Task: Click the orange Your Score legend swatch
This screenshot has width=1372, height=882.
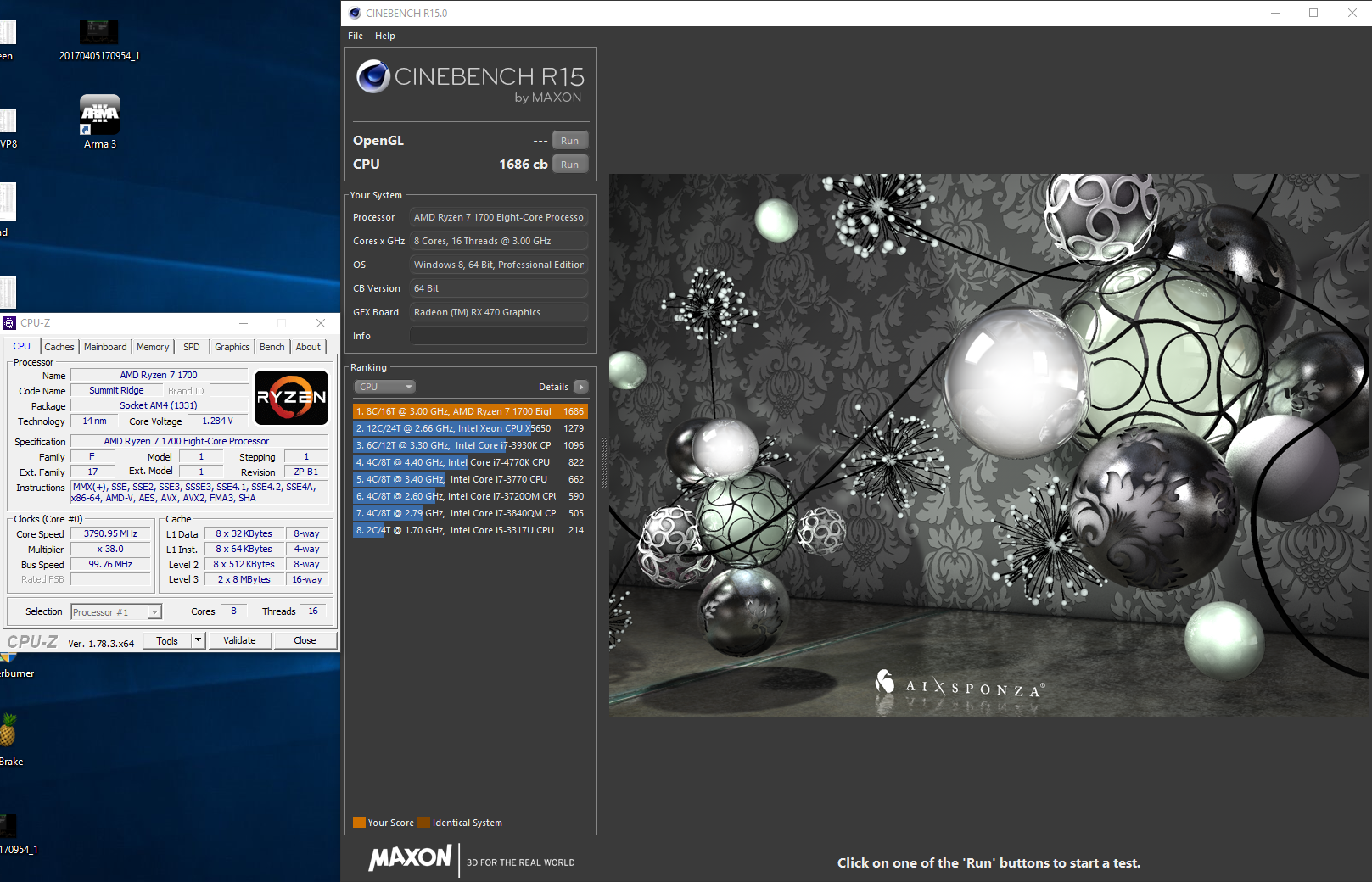Action: click(x=359, y=823)
